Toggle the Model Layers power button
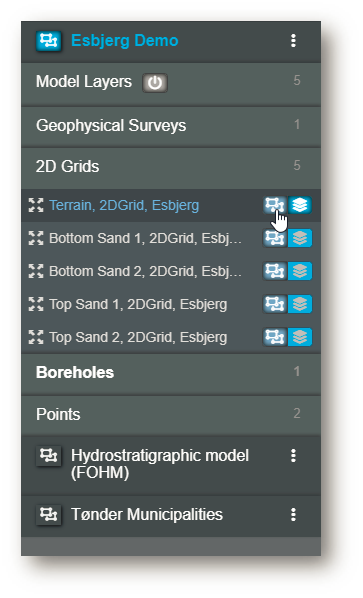This screenshot has height=598, width=363. pyautogui.click(x=155, y=83)
